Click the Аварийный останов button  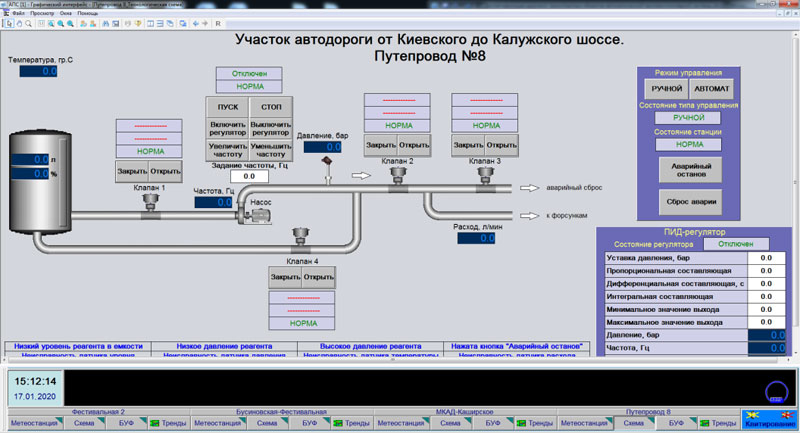point(691,170)
